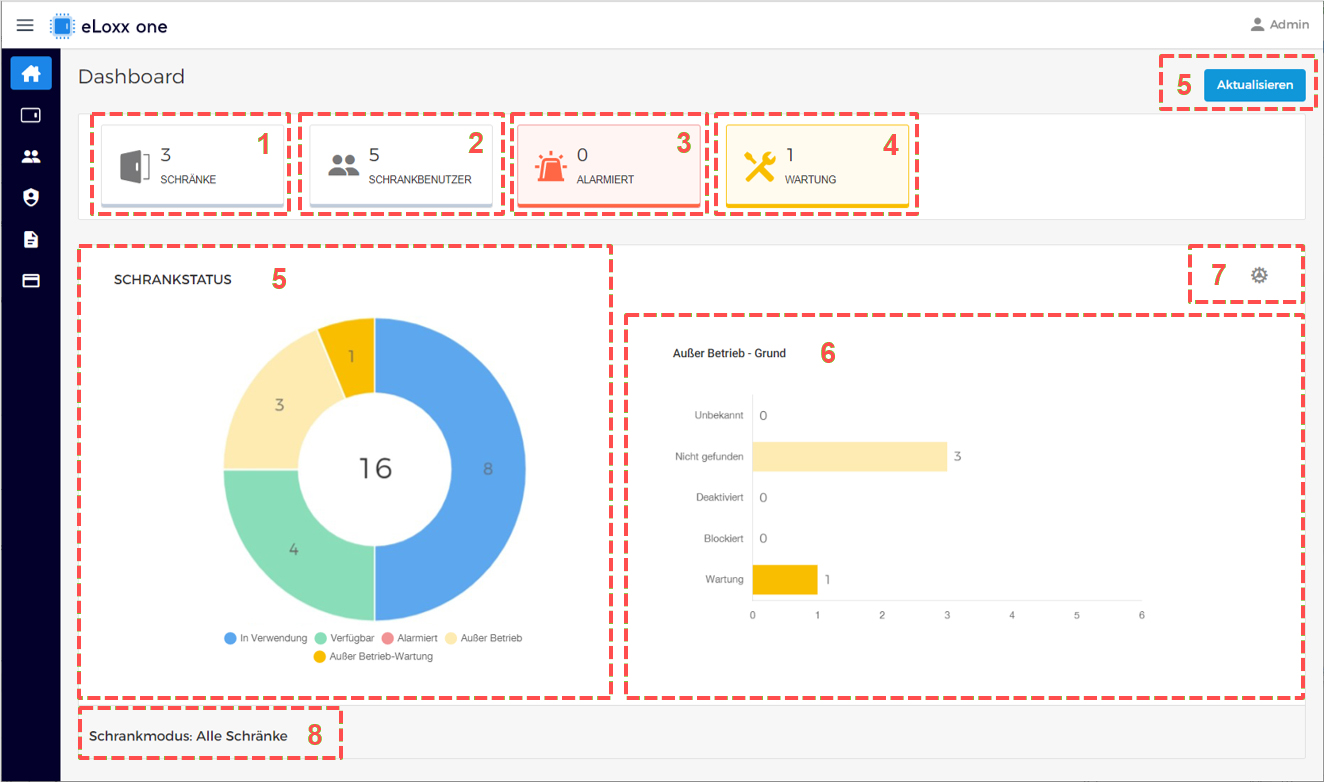Open dashboard settings gear icon
This screenshot has width=1324, height=782.
1259,275
